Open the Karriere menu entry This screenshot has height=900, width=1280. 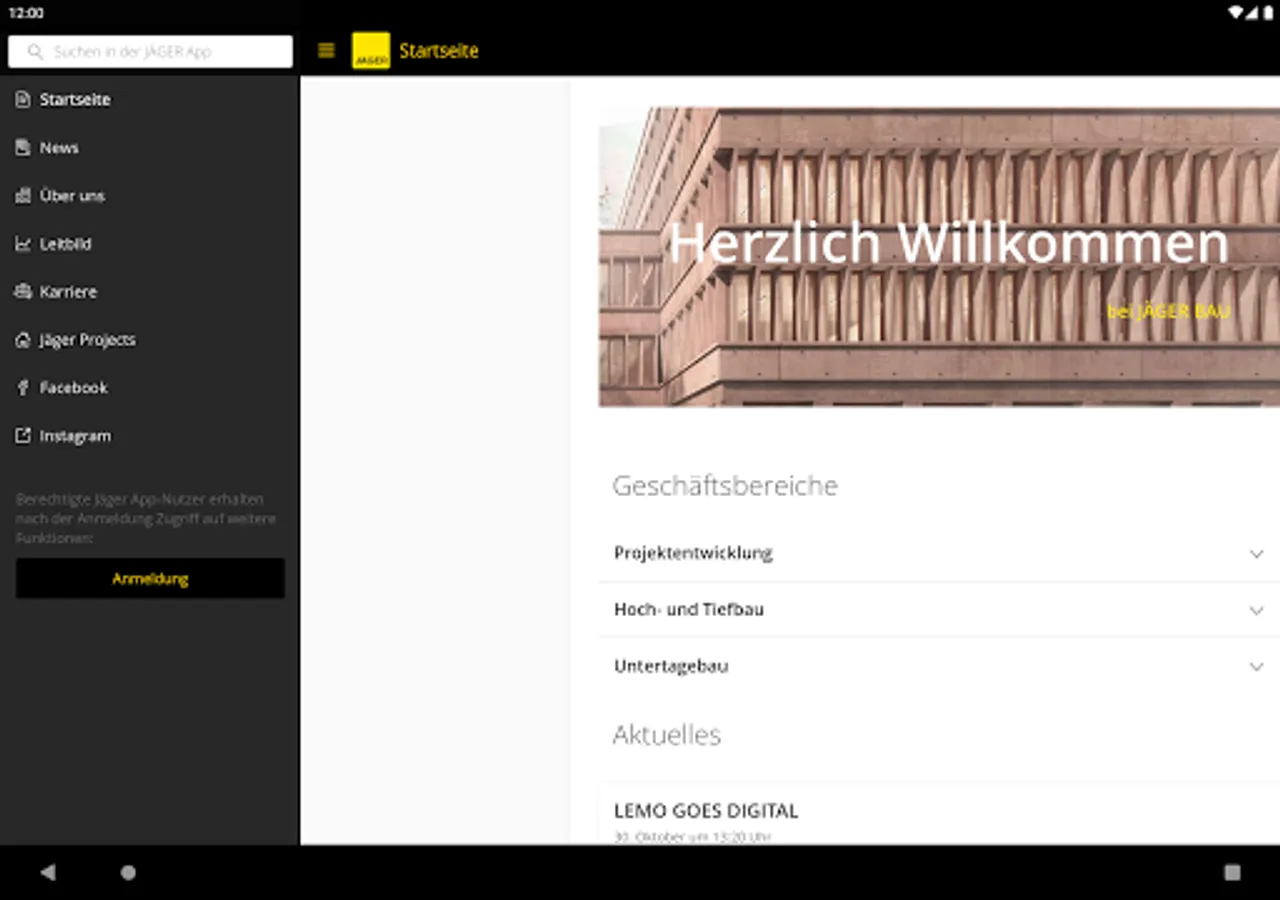150,292
